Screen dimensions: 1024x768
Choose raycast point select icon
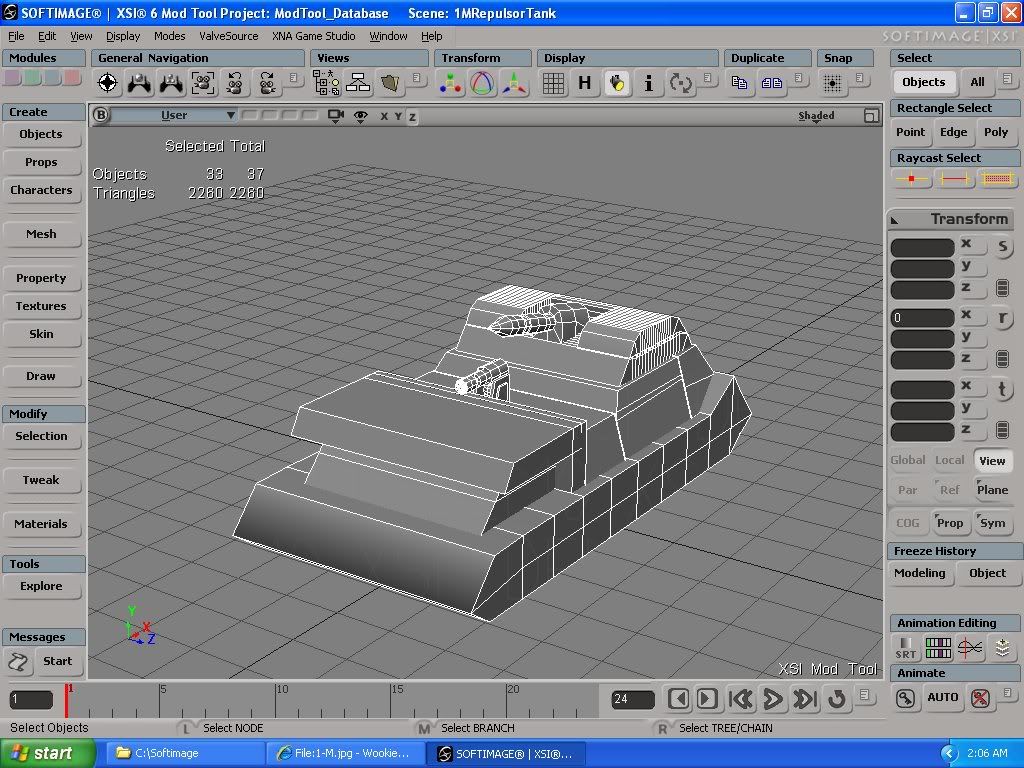coord(911,178)
